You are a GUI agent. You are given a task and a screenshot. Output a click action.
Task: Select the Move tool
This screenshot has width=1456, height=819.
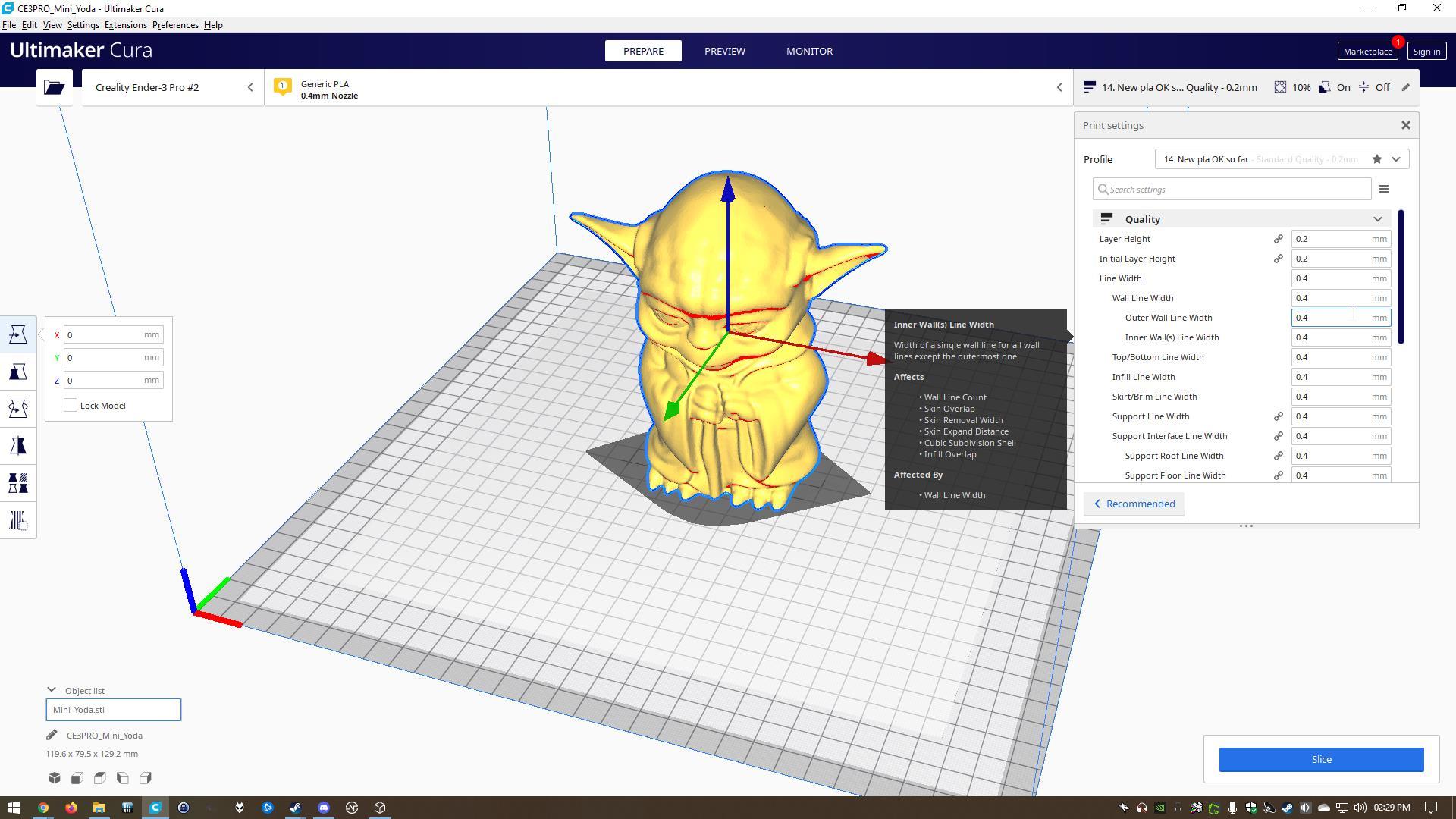[x=18, y=334]
